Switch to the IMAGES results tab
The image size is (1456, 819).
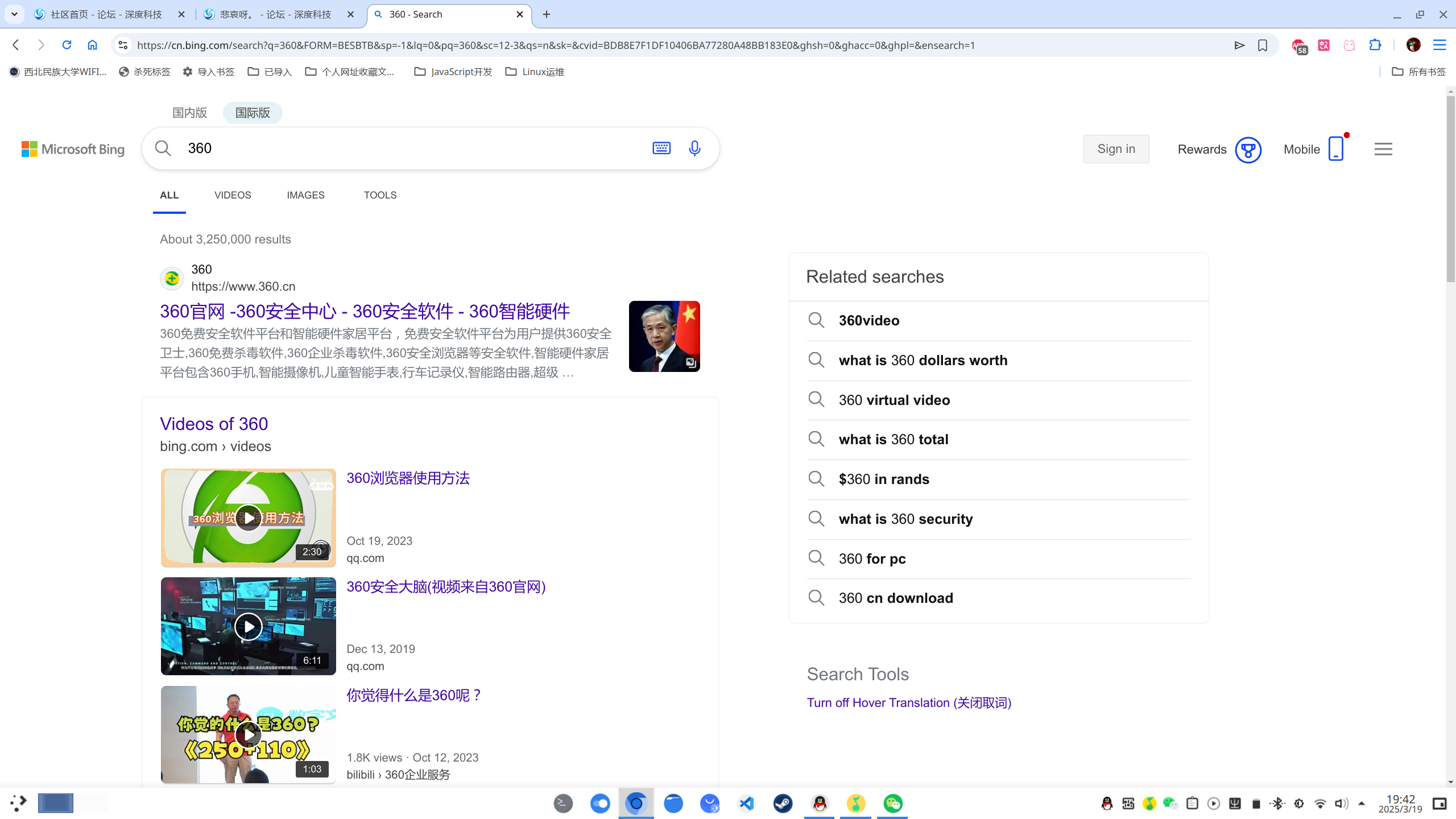305,195
